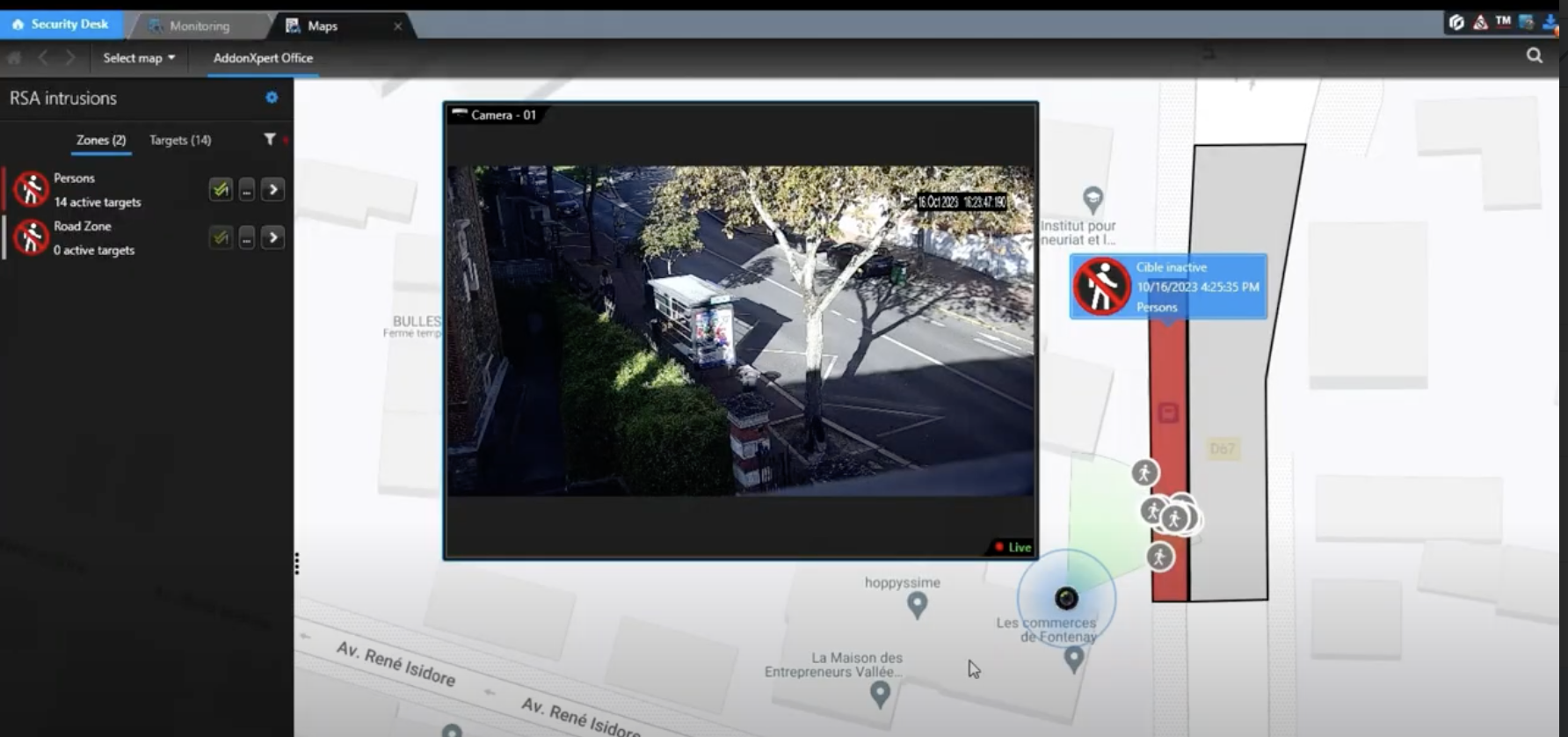The height and width of the screenshot is (737, 1568).
Task: Click the Live status indicator
Action: (1013, 547)
